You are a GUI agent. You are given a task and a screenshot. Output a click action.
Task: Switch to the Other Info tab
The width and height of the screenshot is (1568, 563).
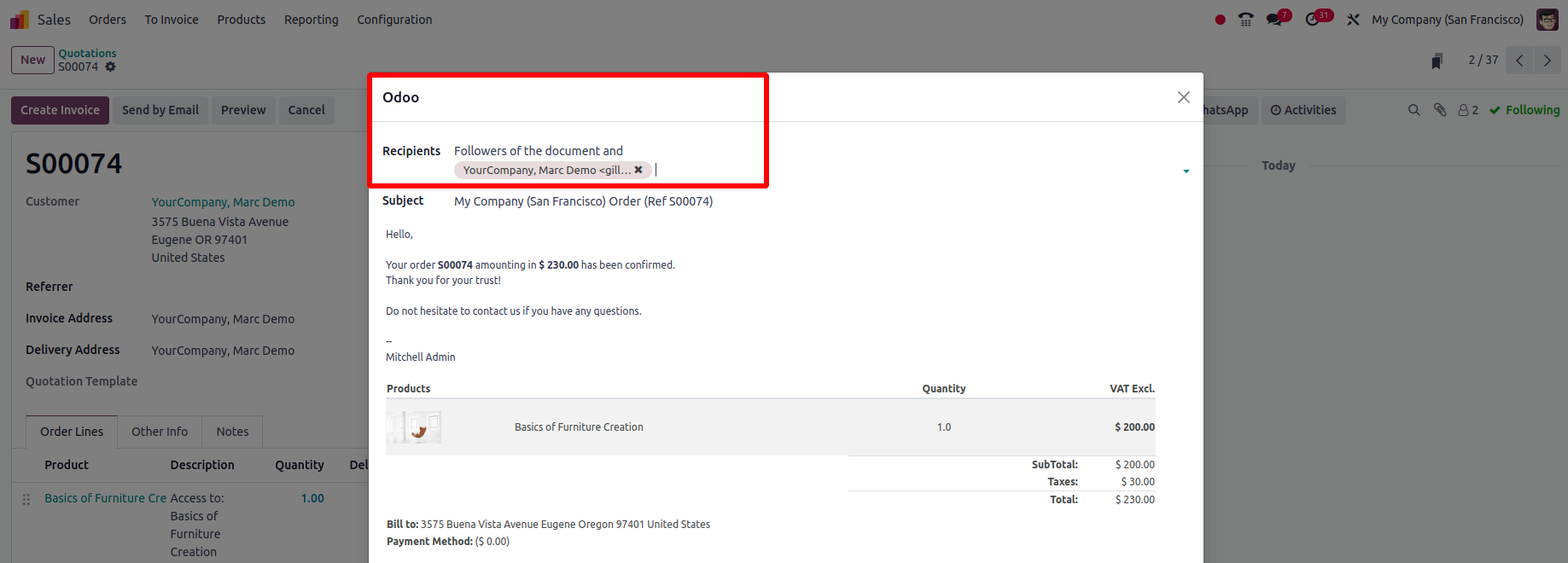click(x=160, y=432)
